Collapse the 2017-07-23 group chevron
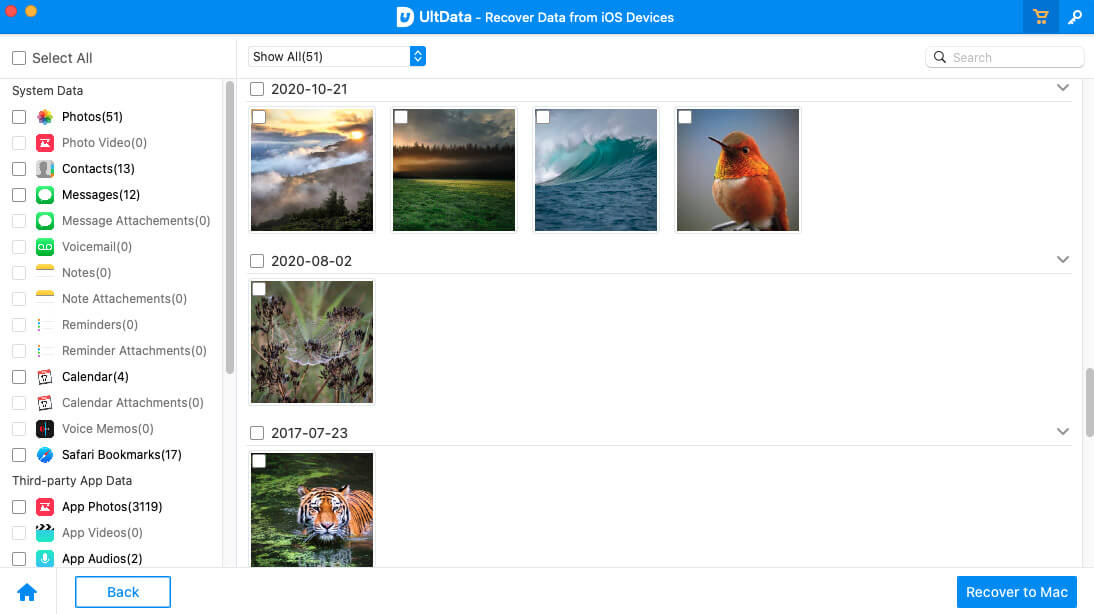Screen dimensions: 1094x614 (1063, 432)
